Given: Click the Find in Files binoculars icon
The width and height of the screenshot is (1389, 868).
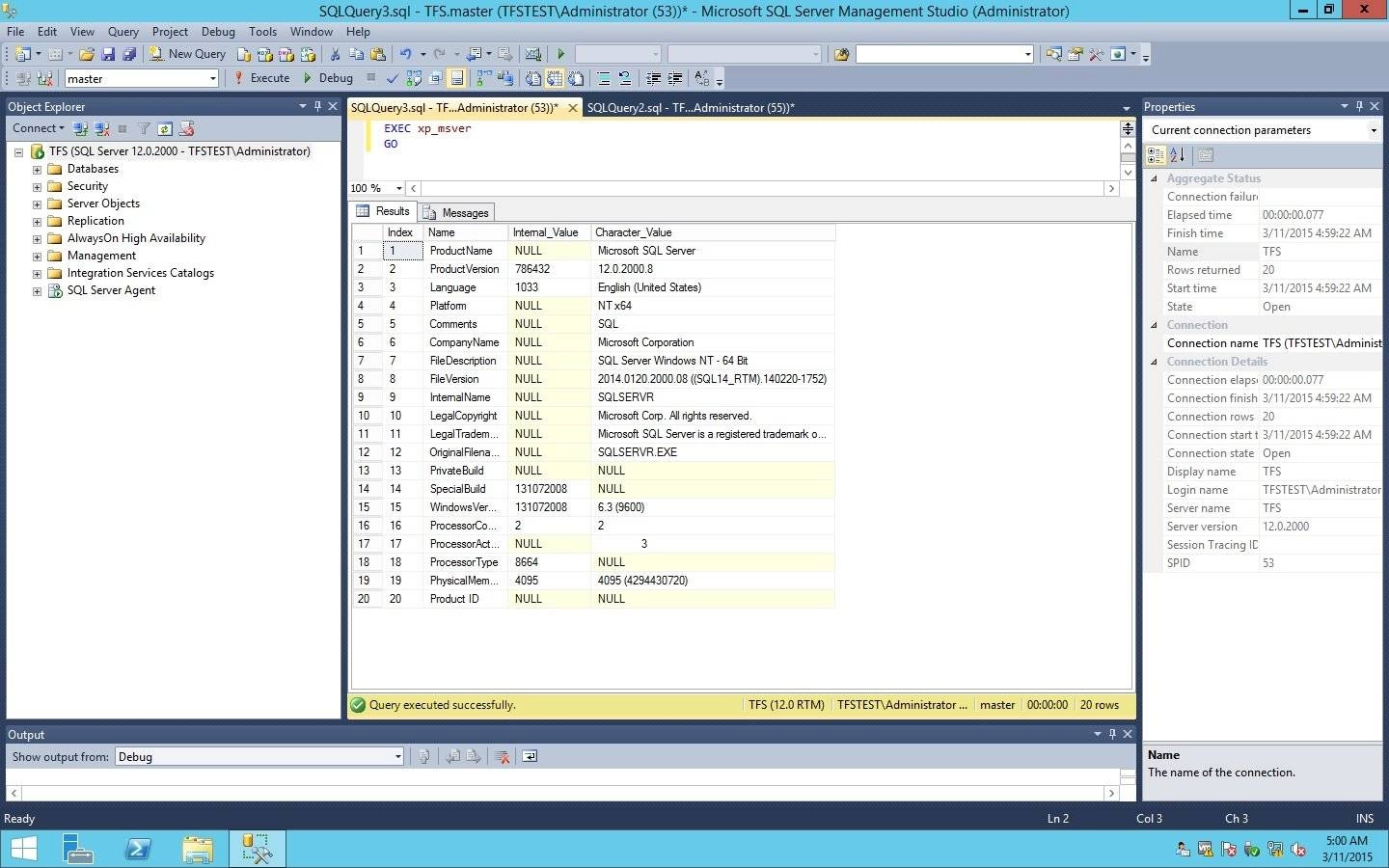Looking at the screenshot, I should click(841, 54).
